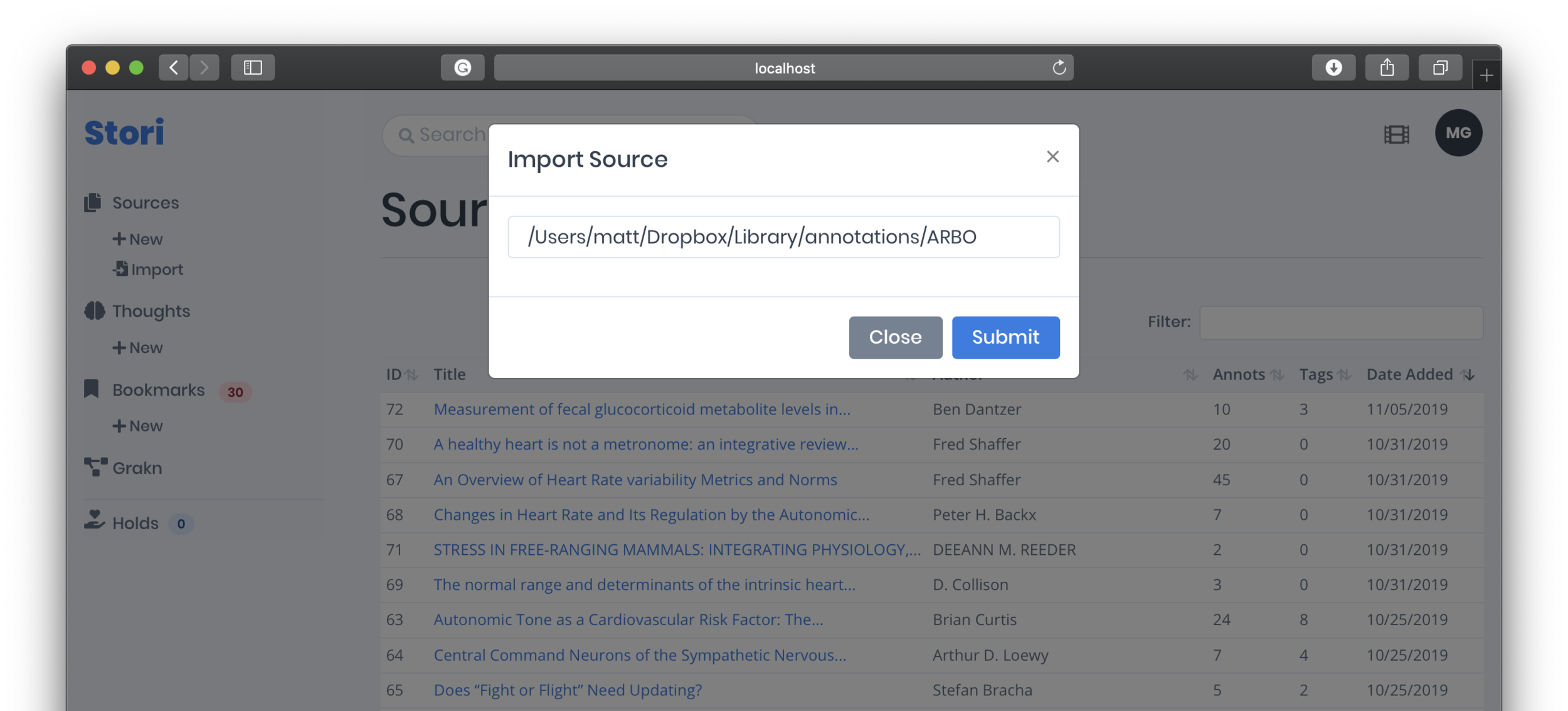Expand Thoughts section in sidebar

tap(151, 310)
